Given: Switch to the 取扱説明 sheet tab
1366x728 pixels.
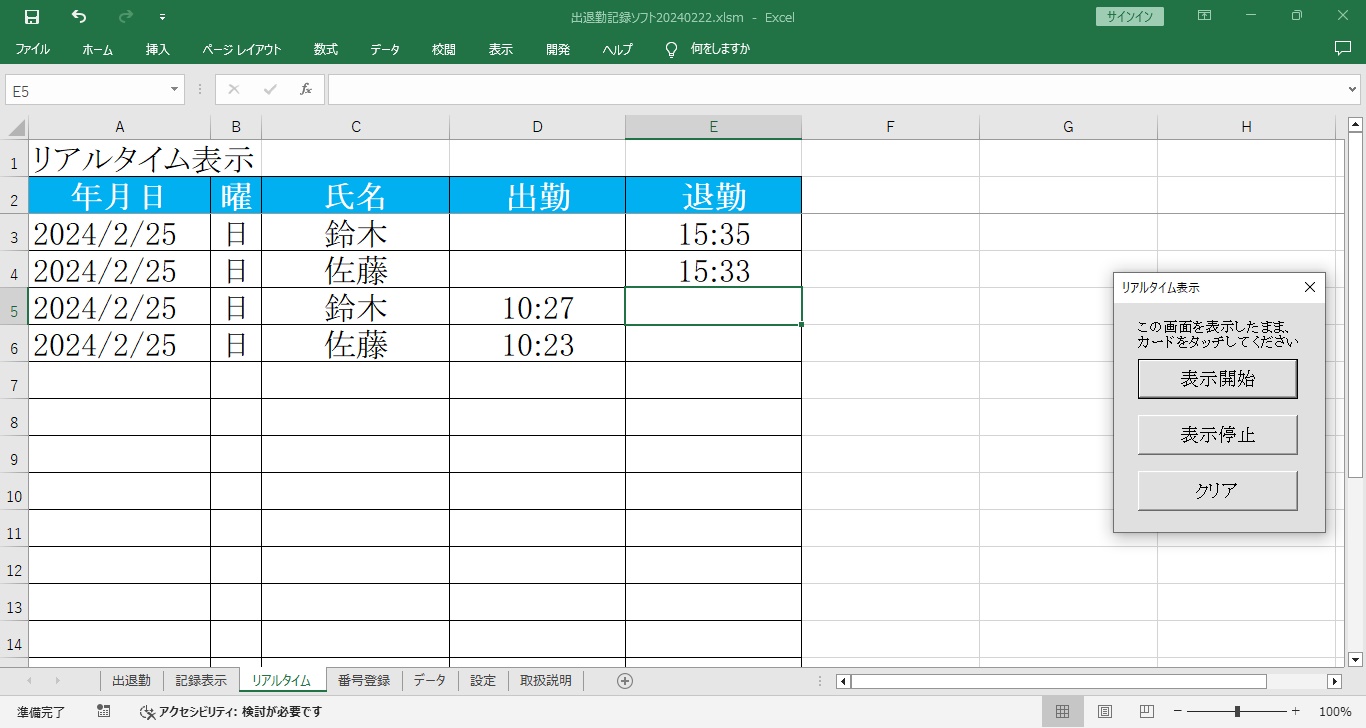Looking at the screenshot, I should click(546, 681).
